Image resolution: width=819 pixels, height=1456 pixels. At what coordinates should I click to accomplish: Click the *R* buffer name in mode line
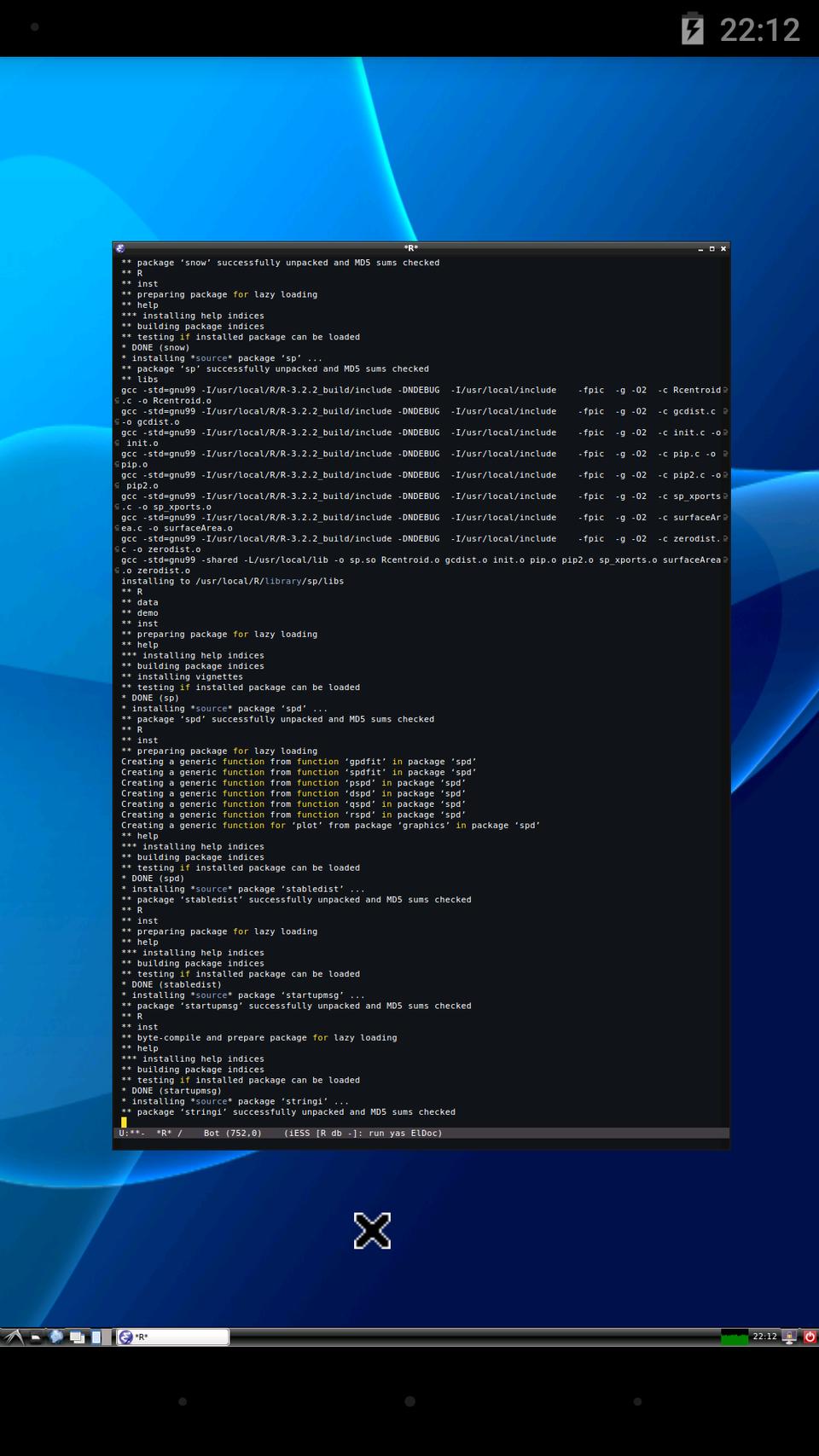tap(164, 1134)
